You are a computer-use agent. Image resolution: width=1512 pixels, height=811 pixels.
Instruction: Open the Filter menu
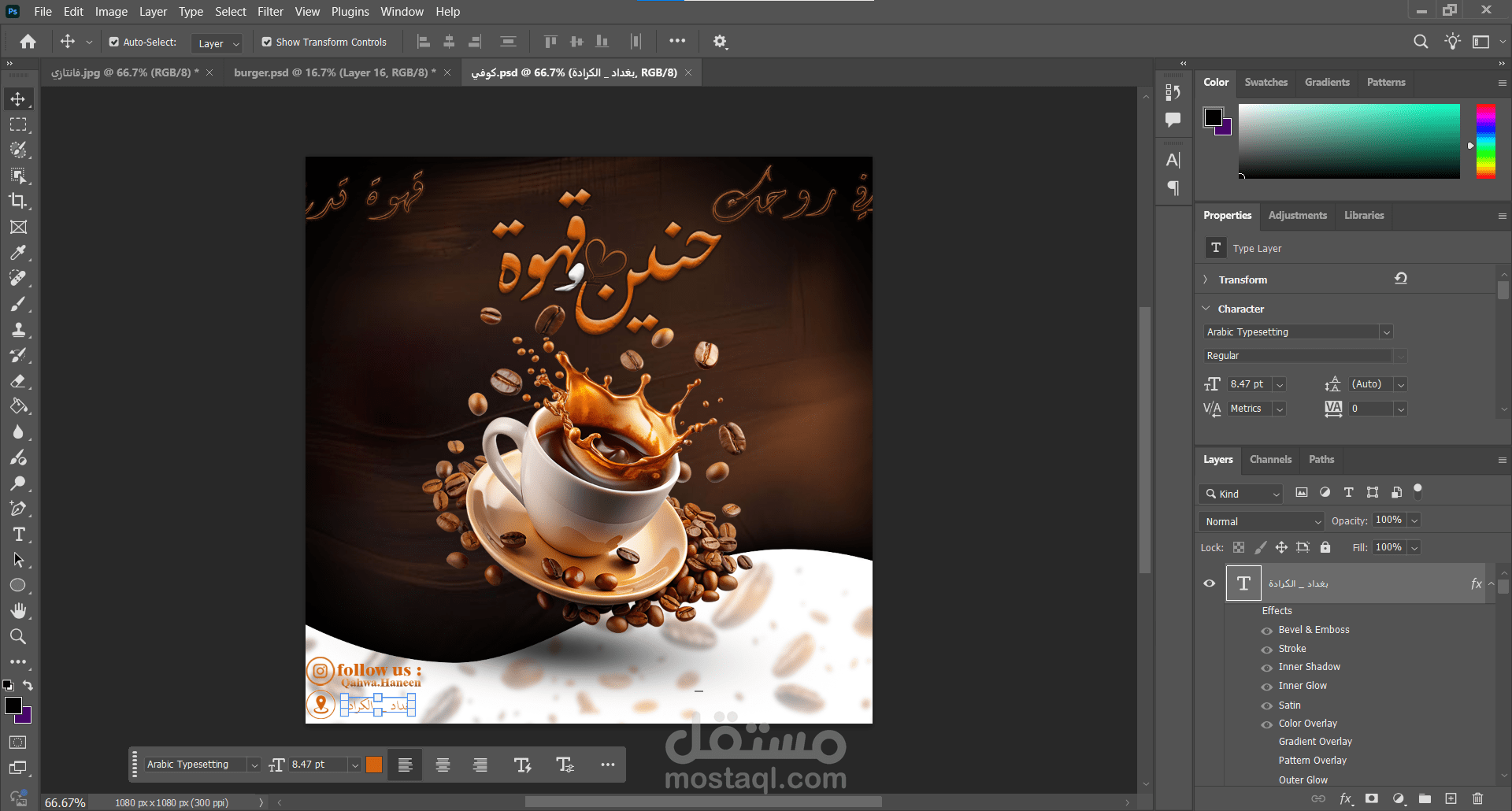point(270,11)
